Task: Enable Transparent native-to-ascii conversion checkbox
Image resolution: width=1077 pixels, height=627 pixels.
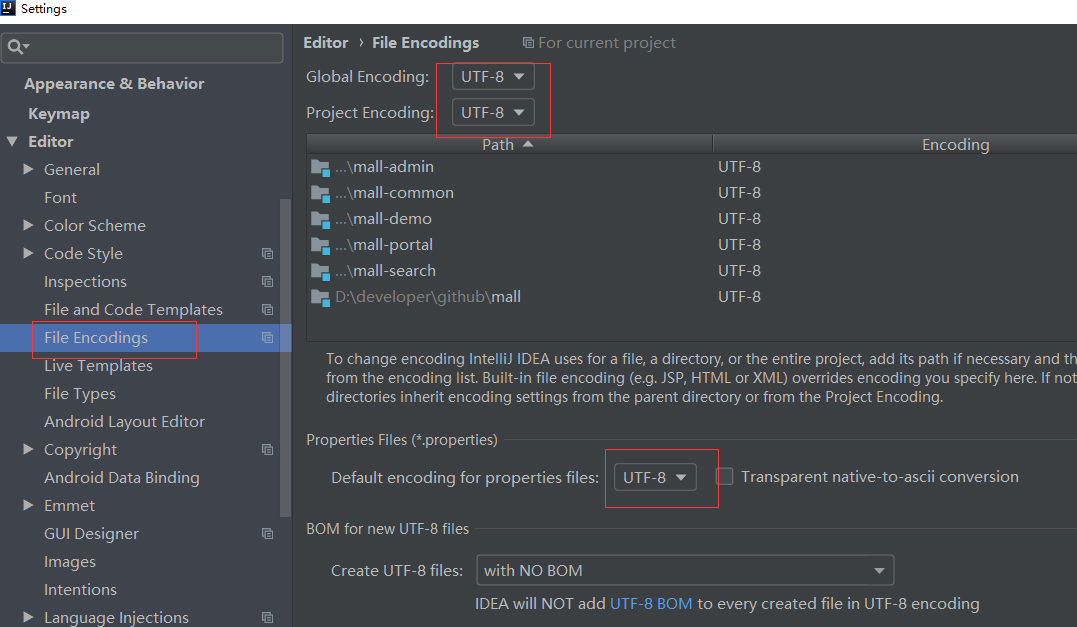Action: tap(725, 477)
